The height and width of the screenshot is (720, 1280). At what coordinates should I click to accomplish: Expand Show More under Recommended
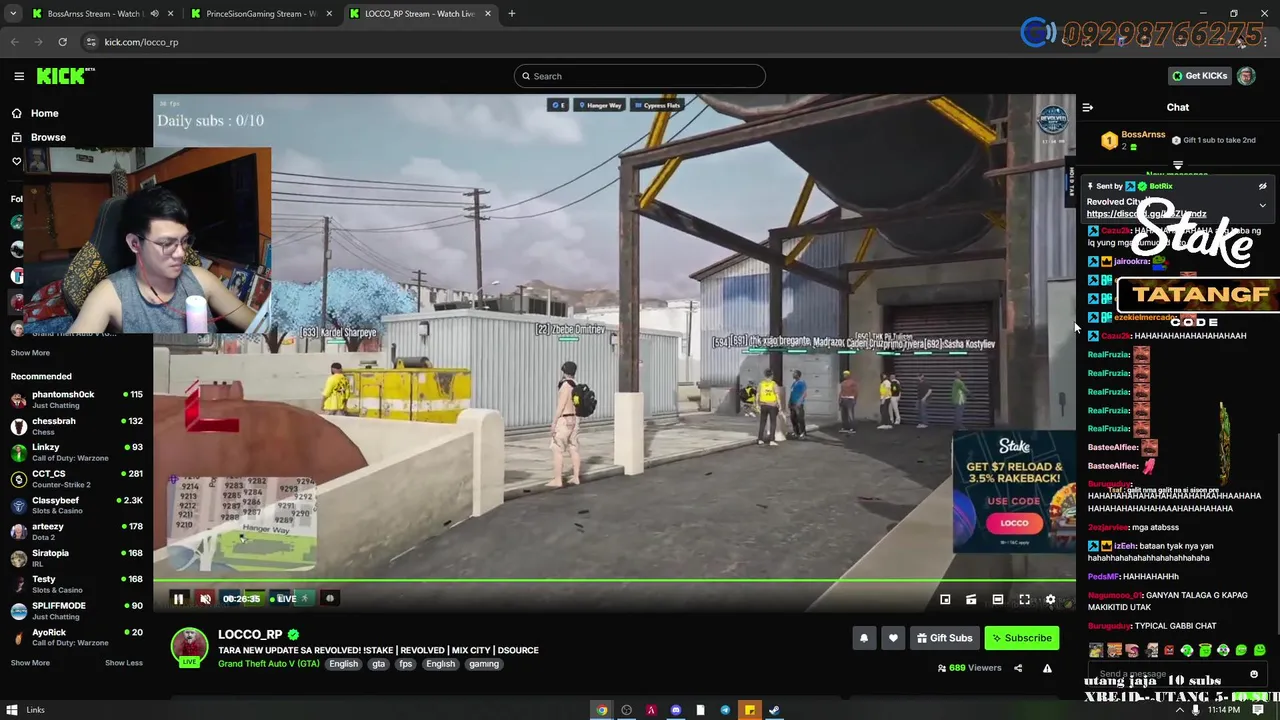pyautogui.click(x=30, y=663)
